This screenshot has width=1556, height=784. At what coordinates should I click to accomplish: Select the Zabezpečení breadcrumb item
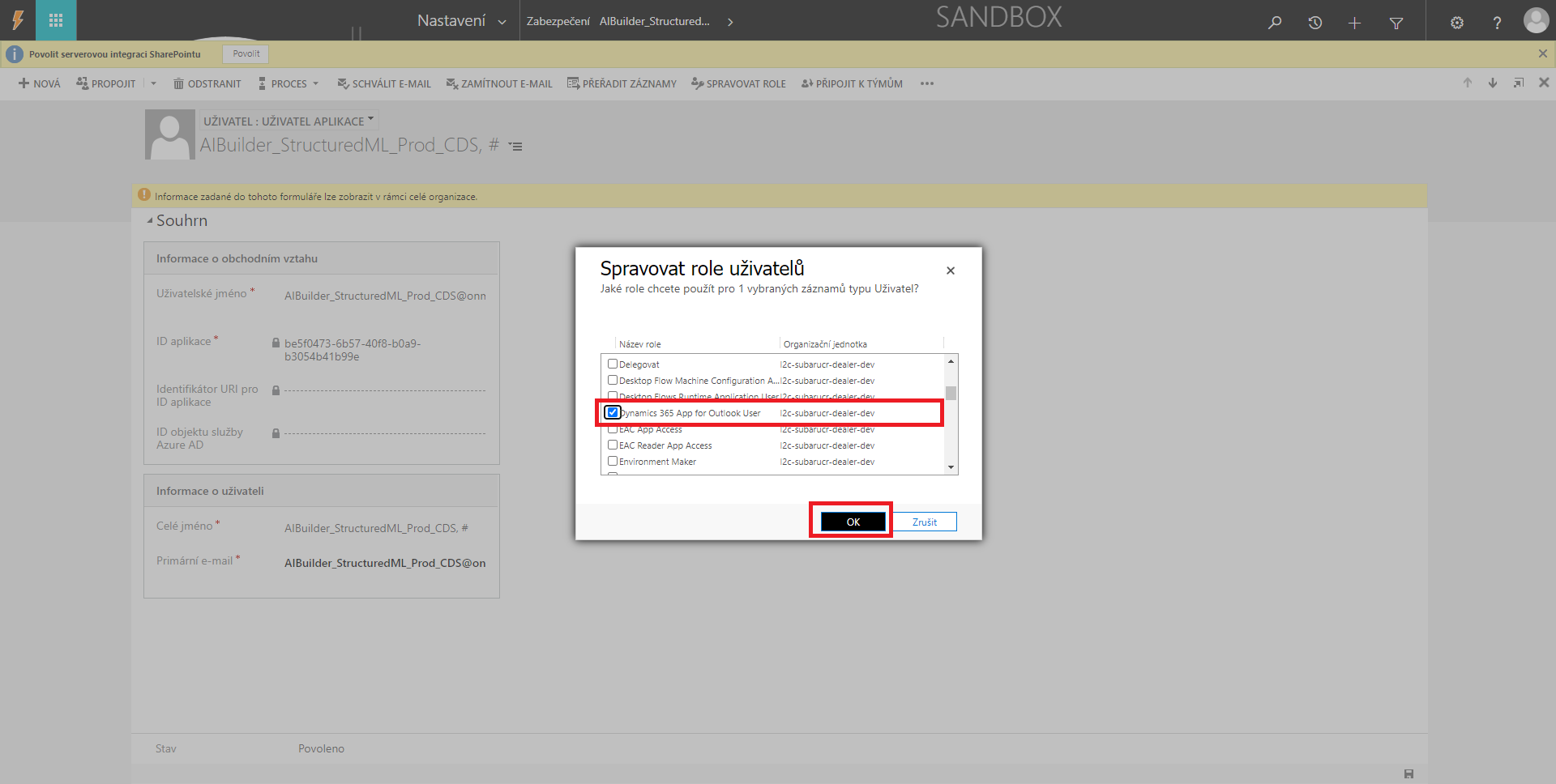[558, 21]
